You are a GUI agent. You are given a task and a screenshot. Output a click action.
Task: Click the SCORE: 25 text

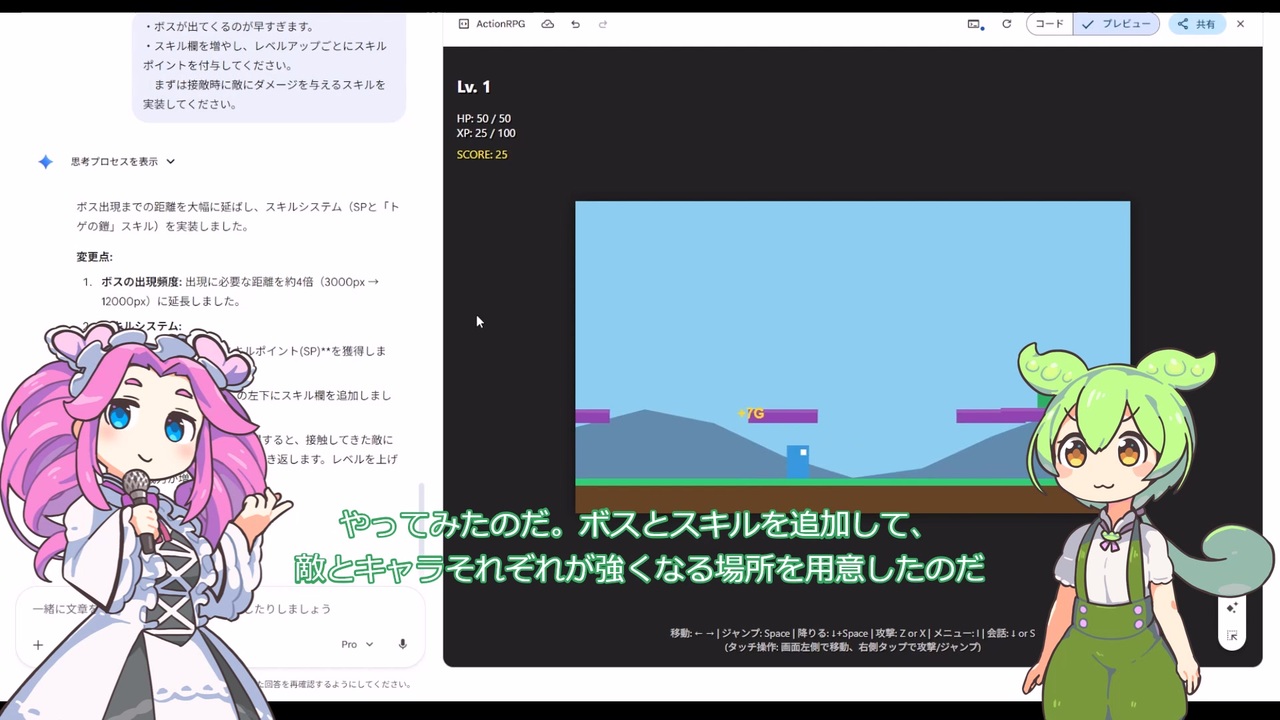pyautogui.click(x=482, y=155)
